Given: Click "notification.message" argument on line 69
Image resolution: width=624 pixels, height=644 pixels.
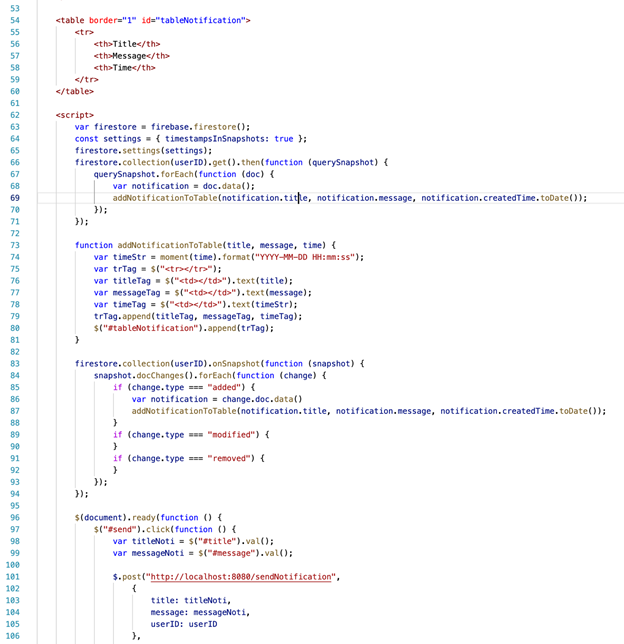Looking at the screenshot, I should (364, 198).
